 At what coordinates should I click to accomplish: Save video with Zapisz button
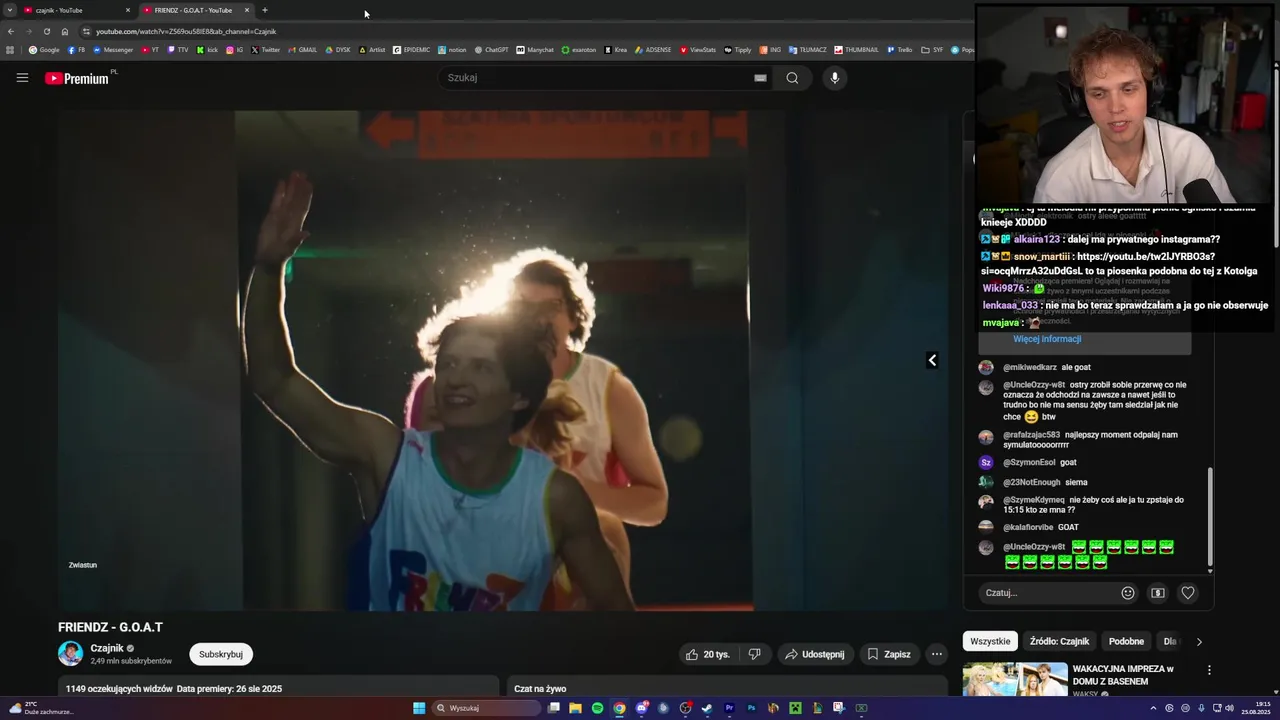tap(889, 654)
